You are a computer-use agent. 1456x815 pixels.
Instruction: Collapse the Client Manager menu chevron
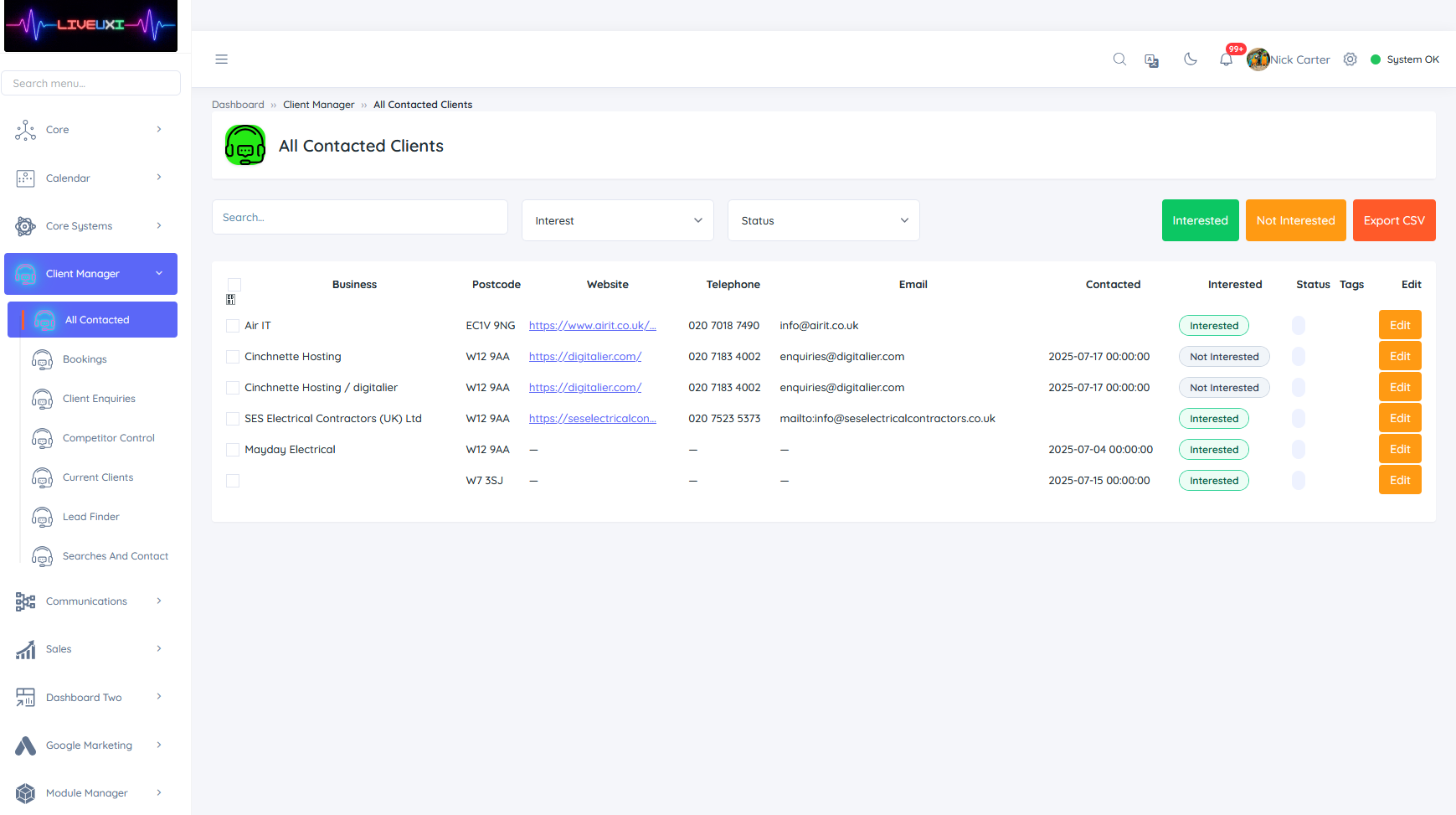click(x=159, y=273)
